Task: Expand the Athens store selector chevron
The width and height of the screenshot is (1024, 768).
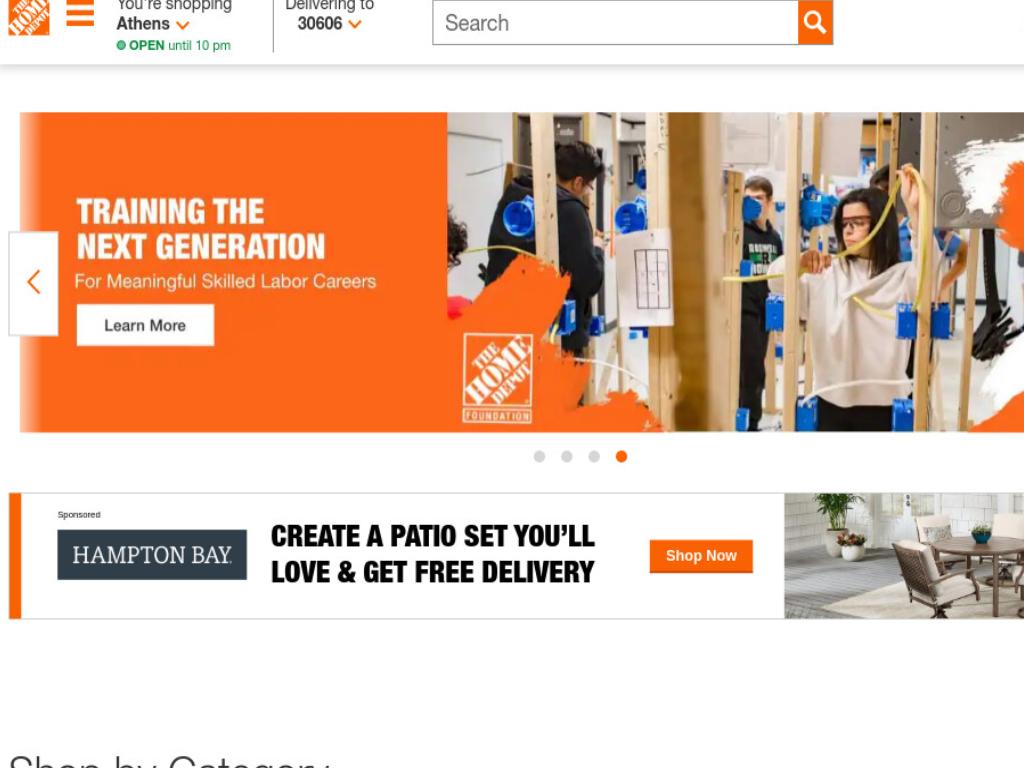Action: coord(183,25)
